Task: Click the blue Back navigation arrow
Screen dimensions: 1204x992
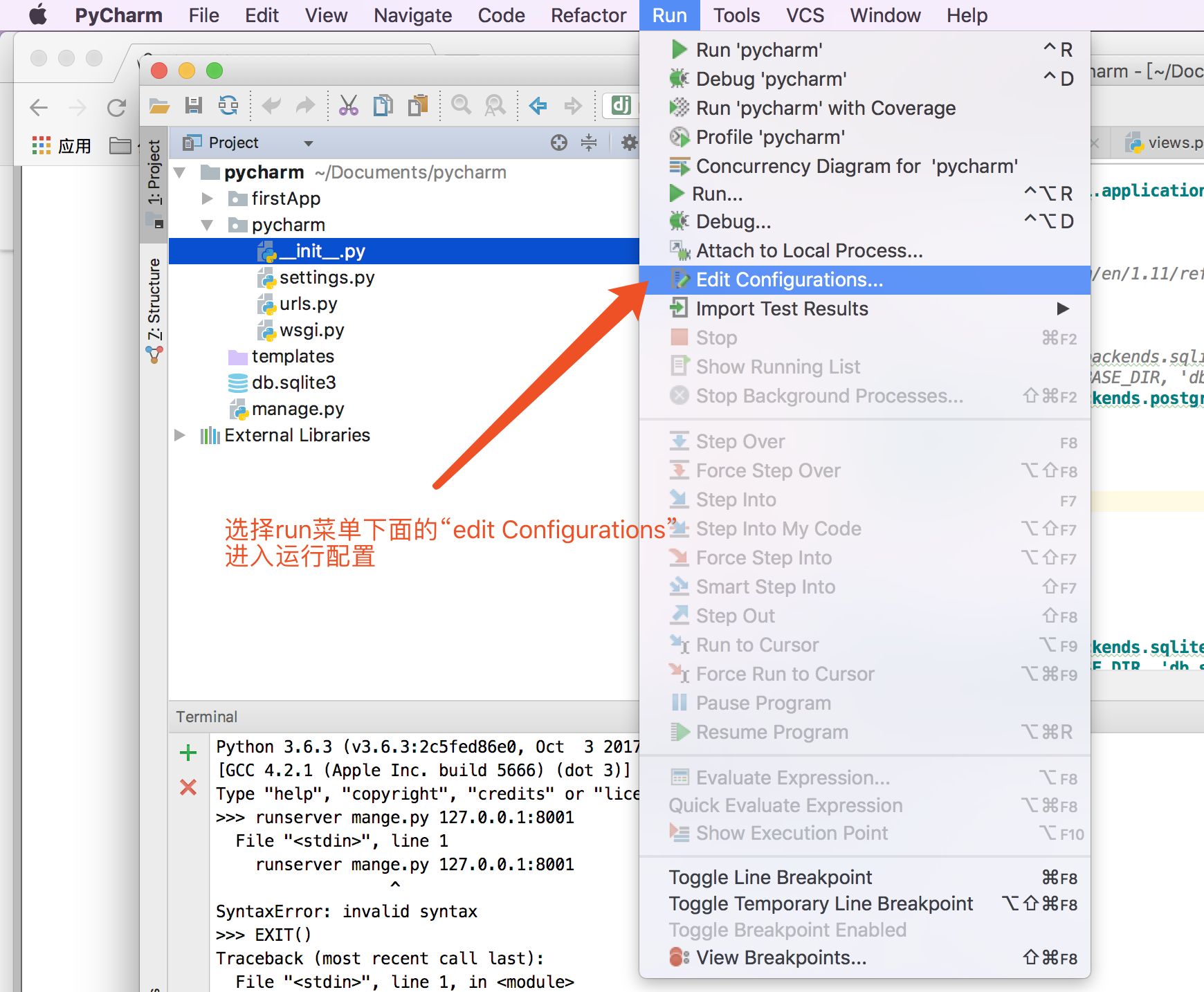Action: (538, 105)
